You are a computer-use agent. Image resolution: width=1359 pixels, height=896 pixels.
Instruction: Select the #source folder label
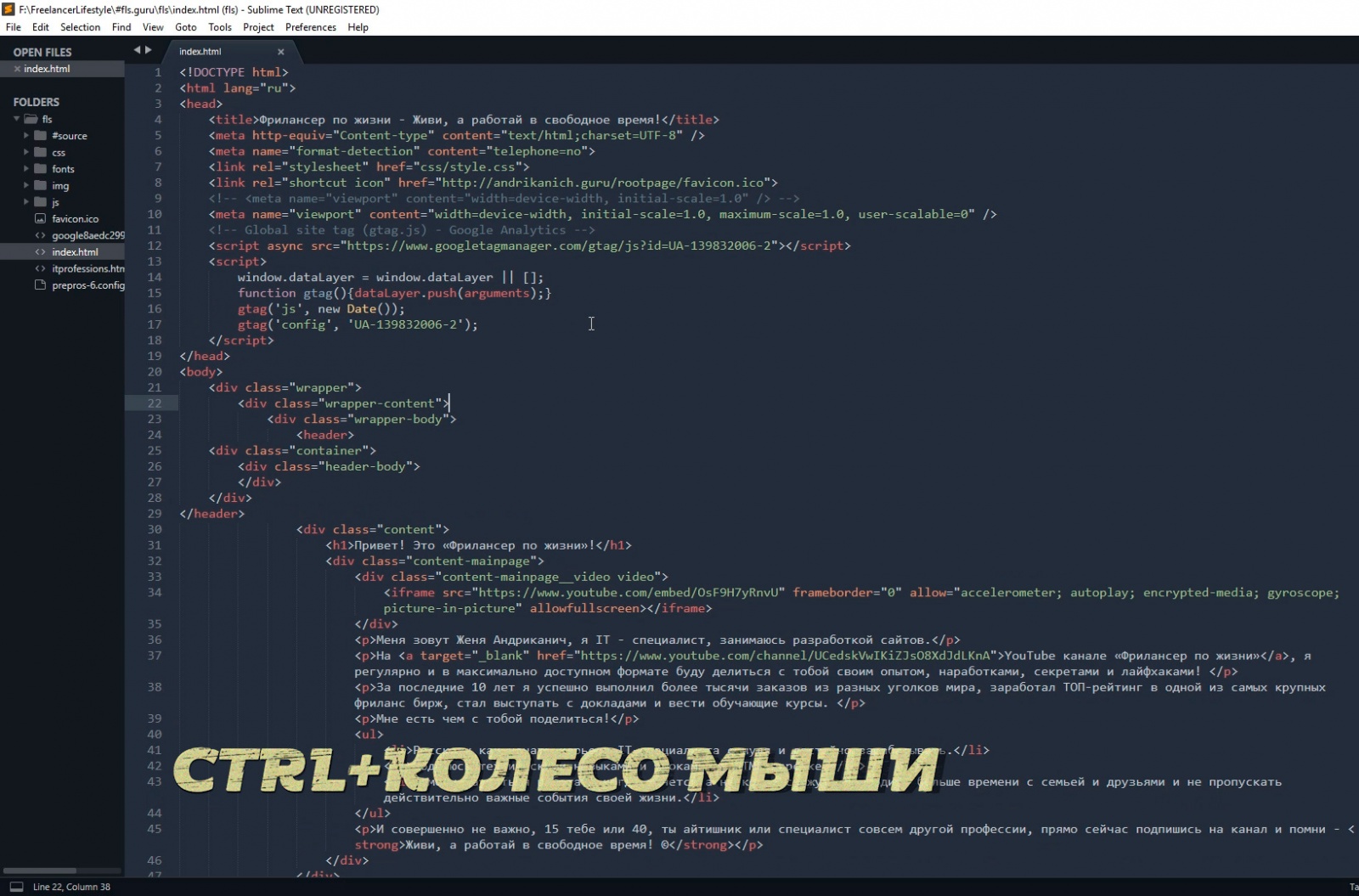[70, 136]
